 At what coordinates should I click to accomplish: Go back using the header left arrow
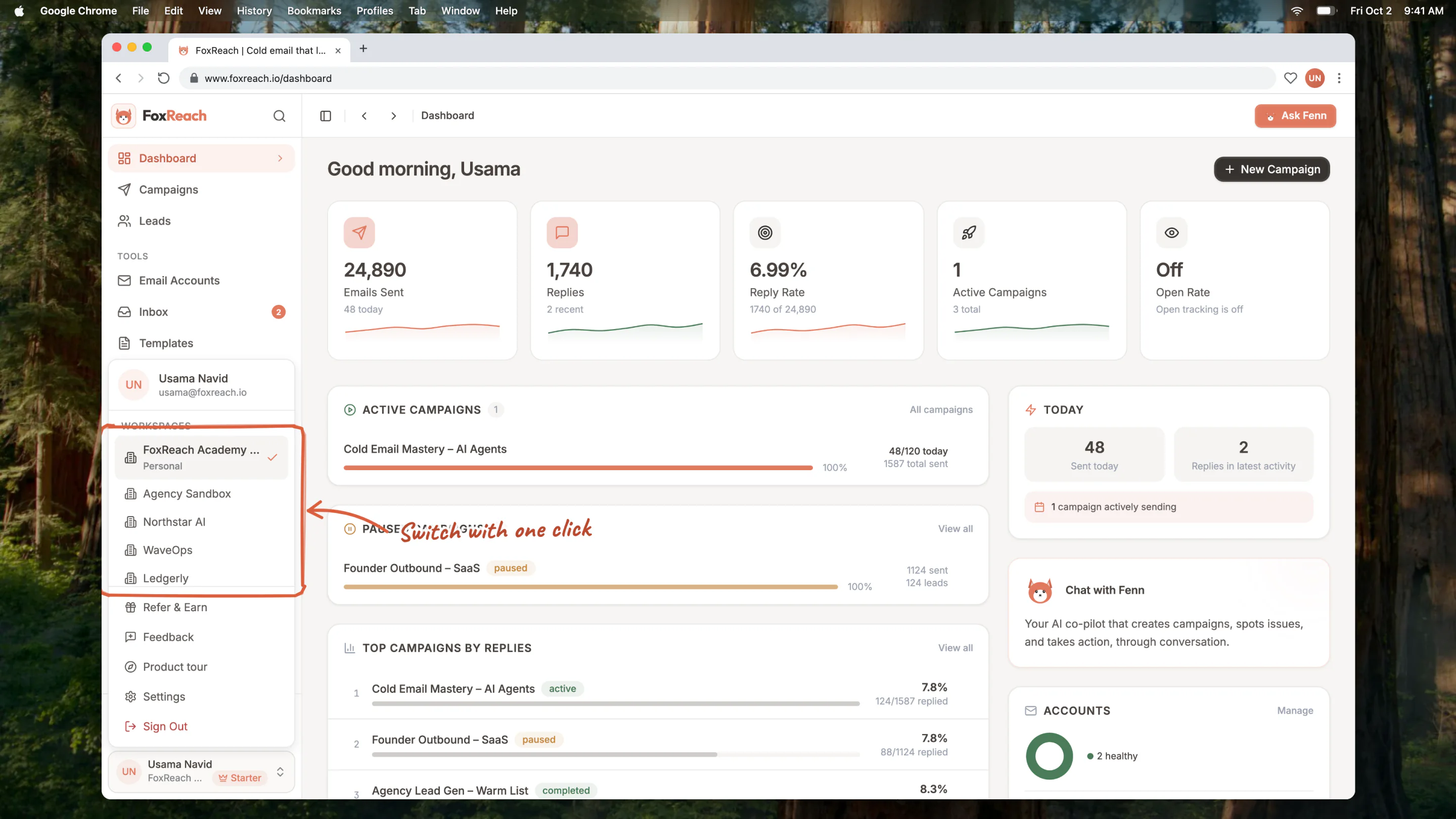point(364,116)
